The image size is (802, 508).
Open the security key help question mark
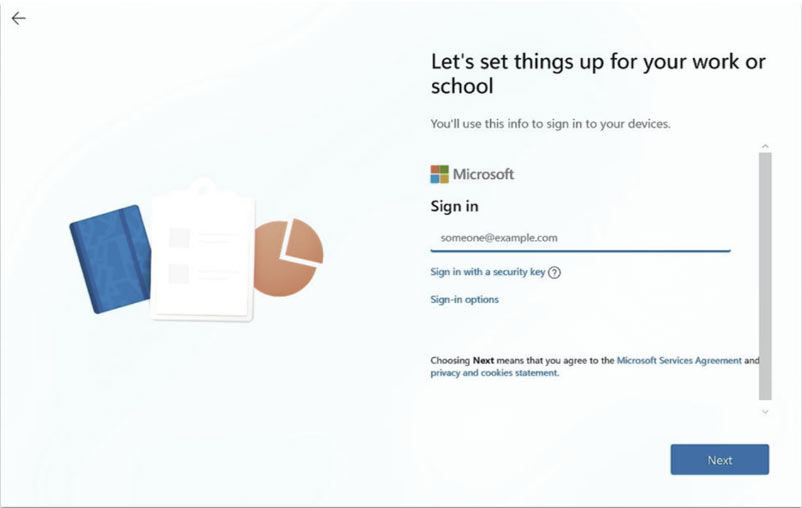click(554, 272)
